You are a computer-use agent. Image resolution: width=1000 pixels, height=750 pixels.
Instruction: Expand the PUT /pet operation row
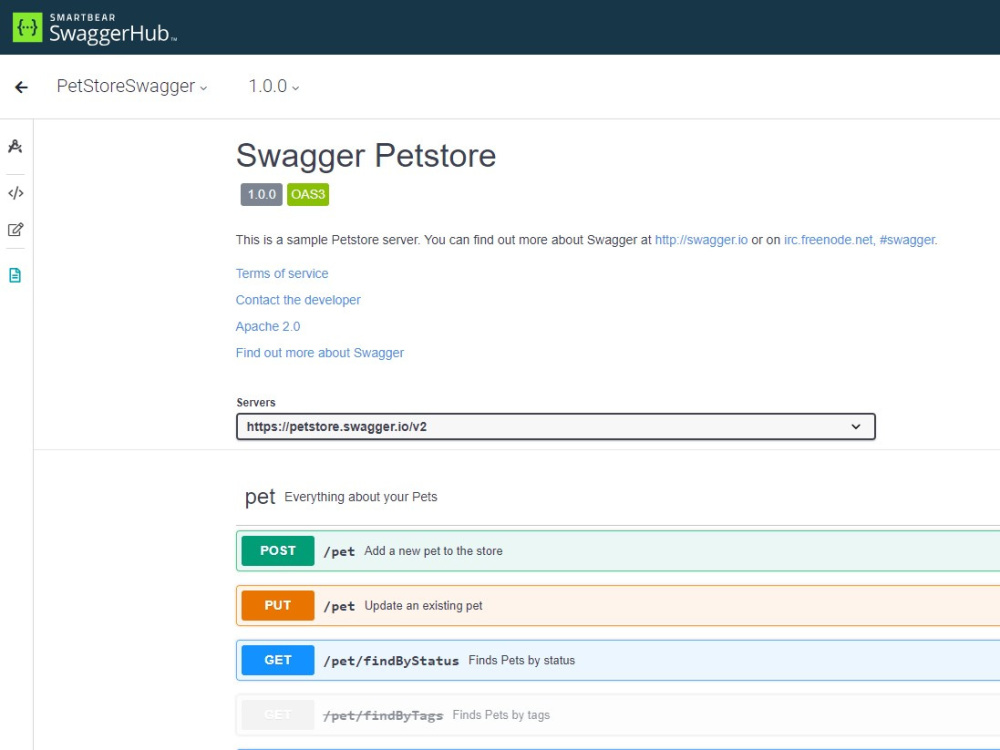(x=600, y=605)
